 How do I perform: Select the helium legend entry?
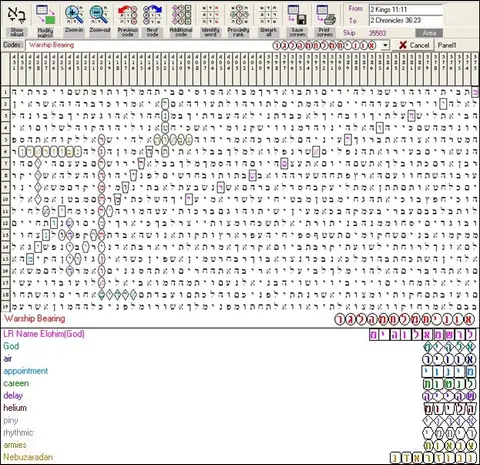tap(15, 408)
